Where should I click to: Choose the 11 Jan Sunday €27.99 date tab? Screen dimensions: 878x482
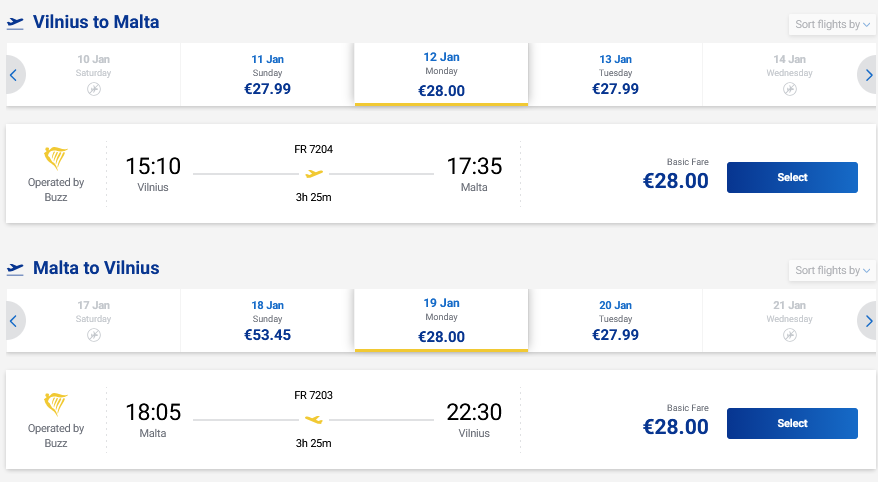(267, 74)
